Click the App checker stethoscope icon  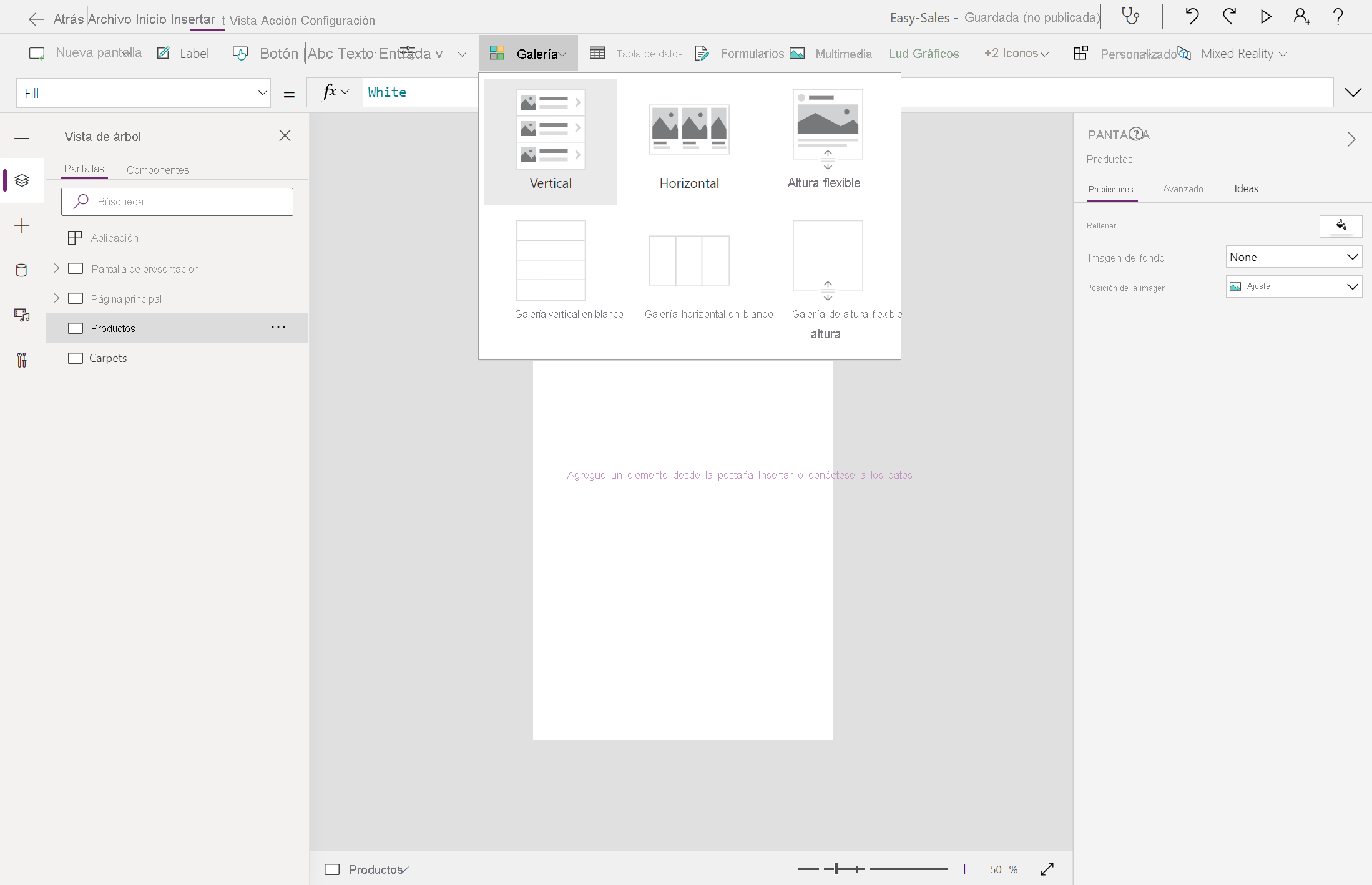(1130, 16)
